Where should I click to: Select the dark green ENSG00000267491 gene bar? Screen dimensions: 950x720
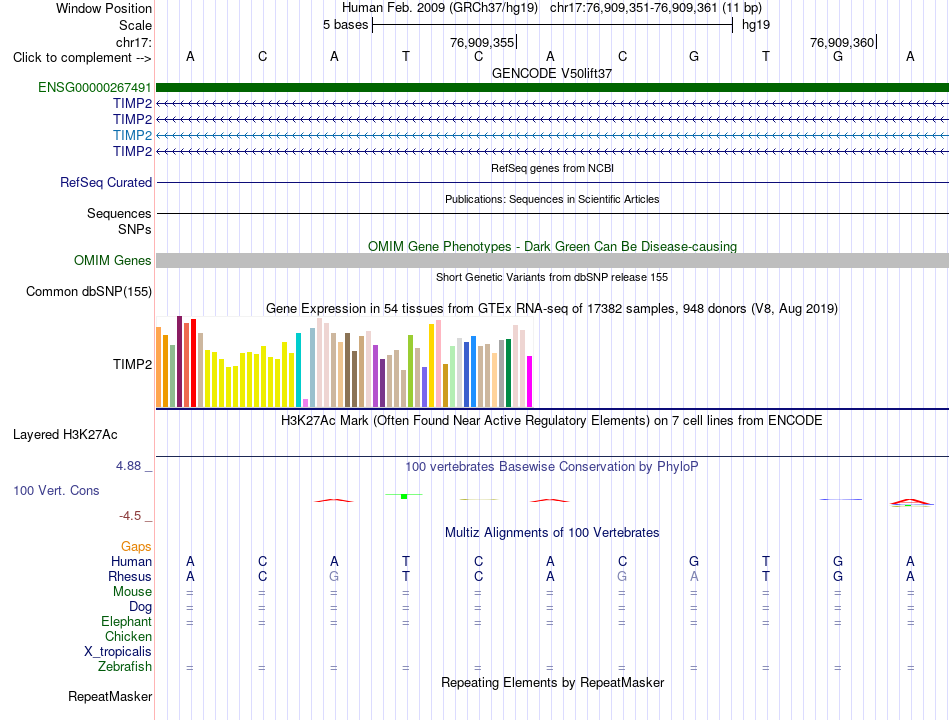coord(552,87)
